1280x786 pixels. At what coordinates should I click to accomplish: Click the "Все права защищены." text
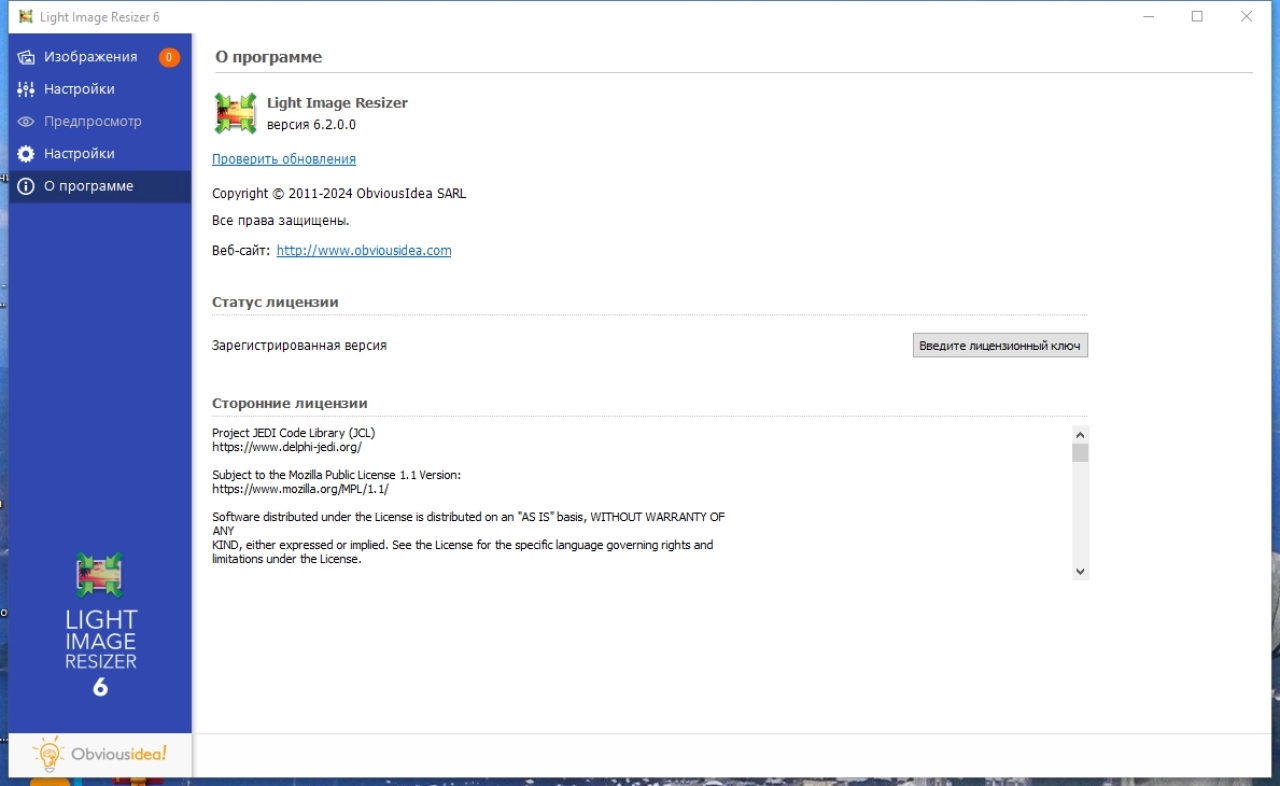[281, 220]
